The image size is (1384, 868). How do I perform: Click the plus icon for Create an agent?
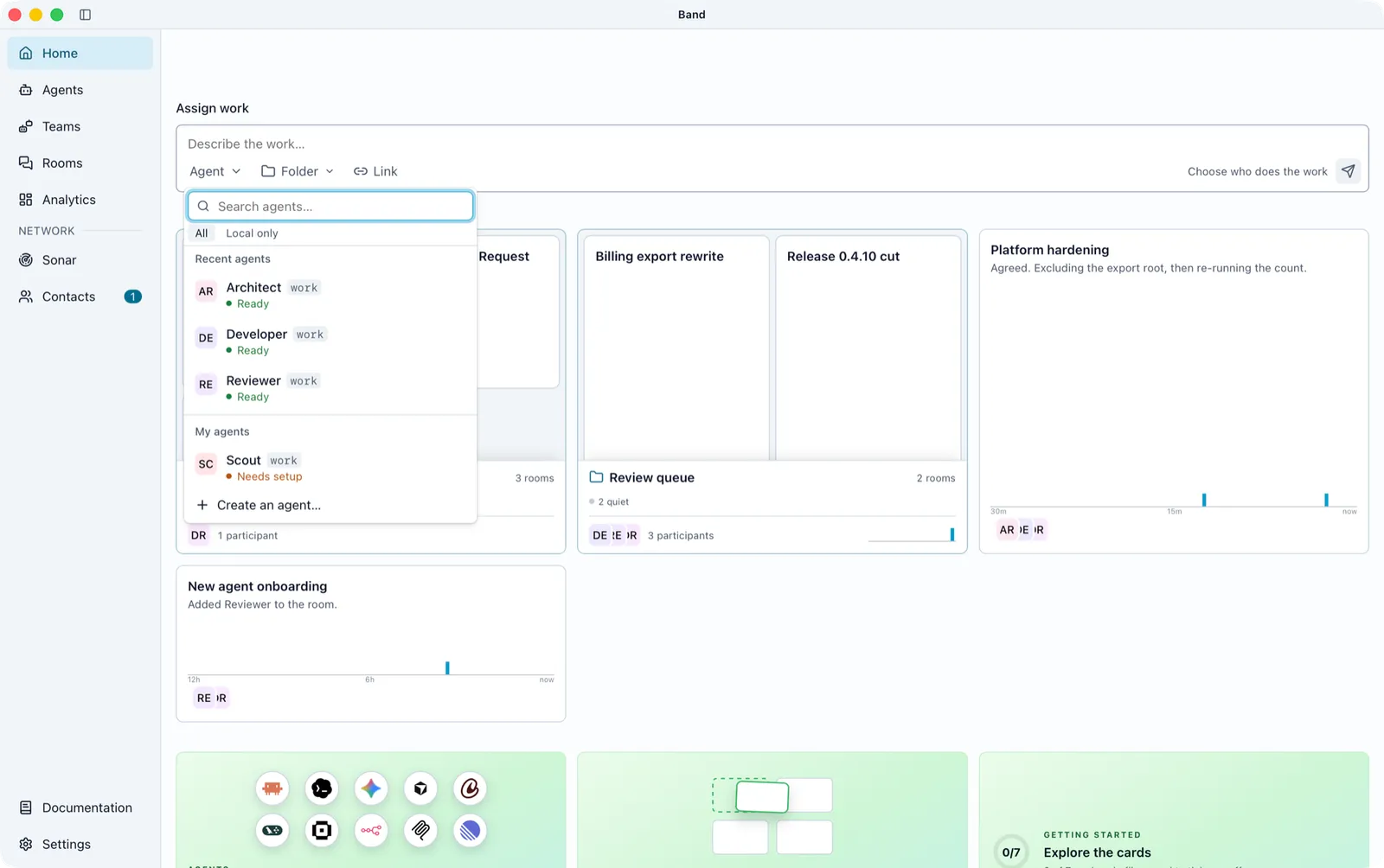(x=202, y=505)
